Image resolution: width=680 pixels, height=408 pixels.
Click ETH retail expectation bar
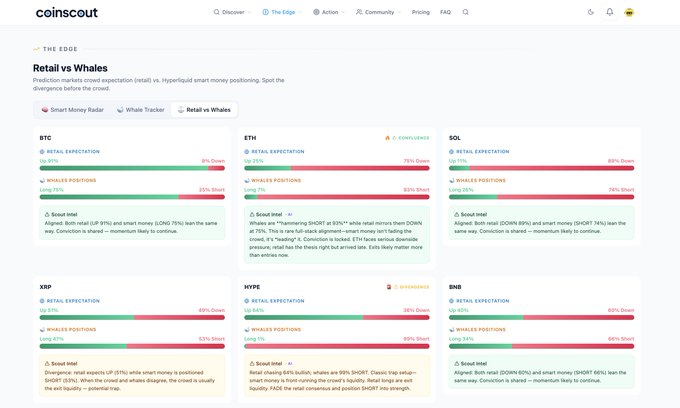tap(337, 168)
